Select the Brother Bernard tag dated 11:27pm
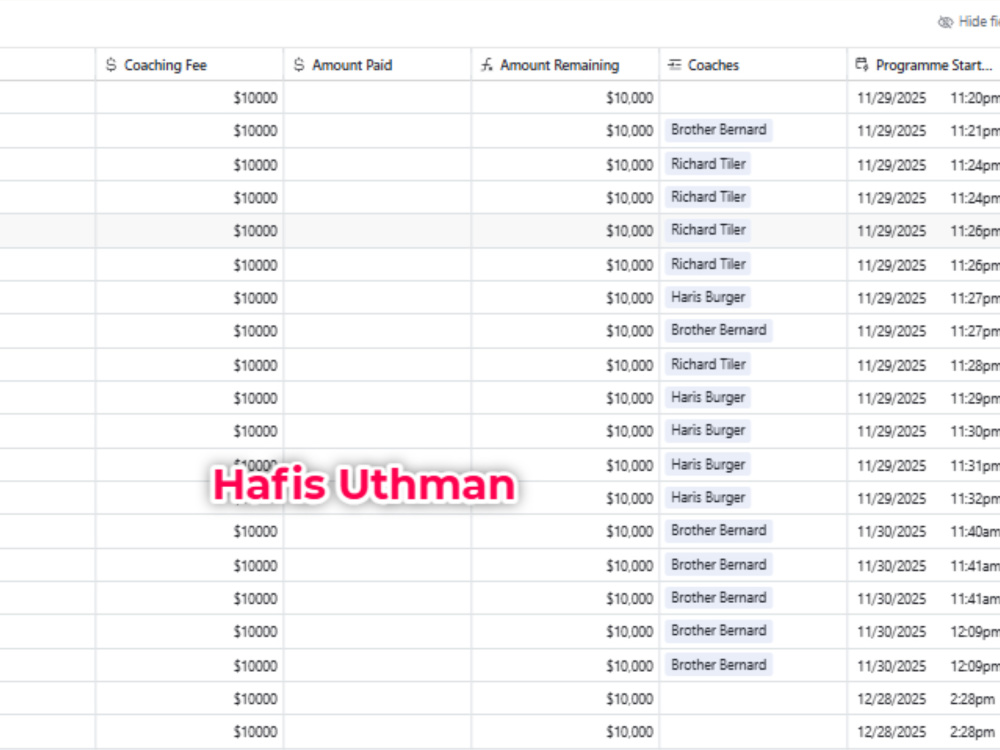The height and width of the screenshot is (750, 1000). [x=719, y=330]
